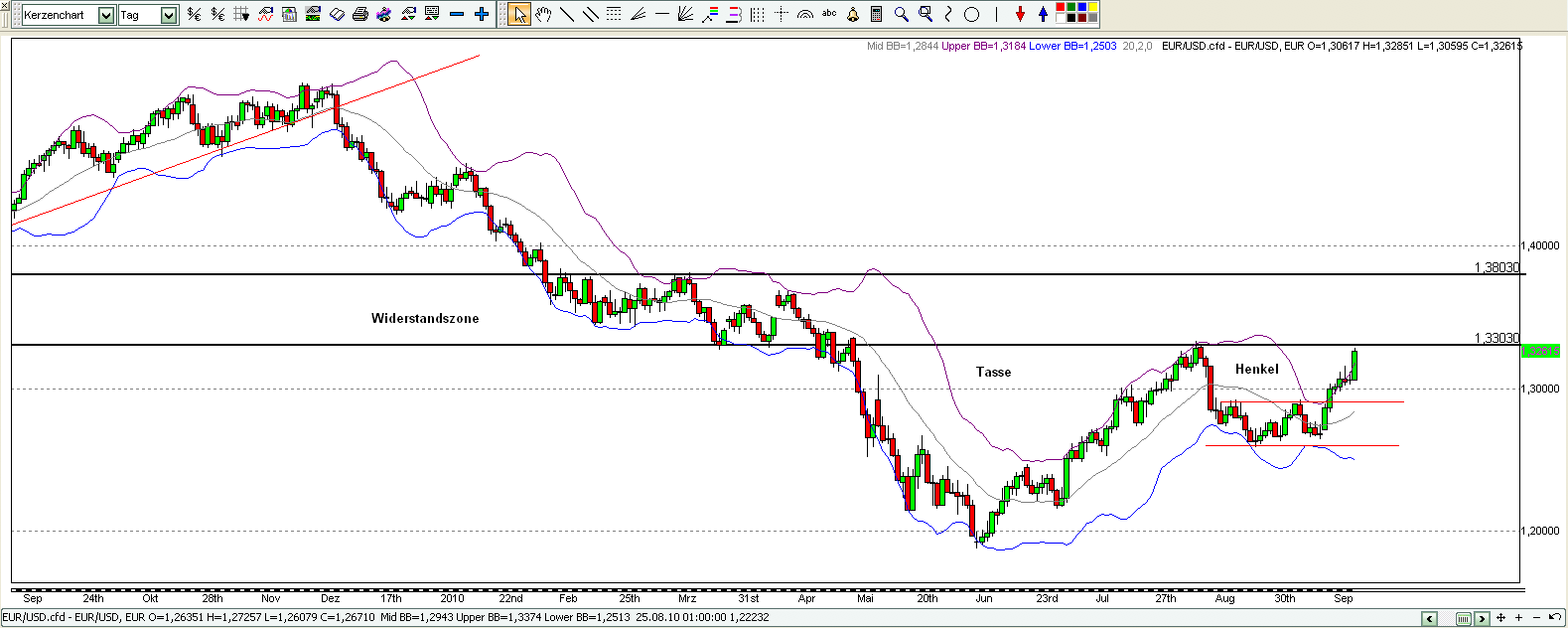Click the colorful chart settings icon
Viewport: 1568px width, 628px height.
(384, 14)
